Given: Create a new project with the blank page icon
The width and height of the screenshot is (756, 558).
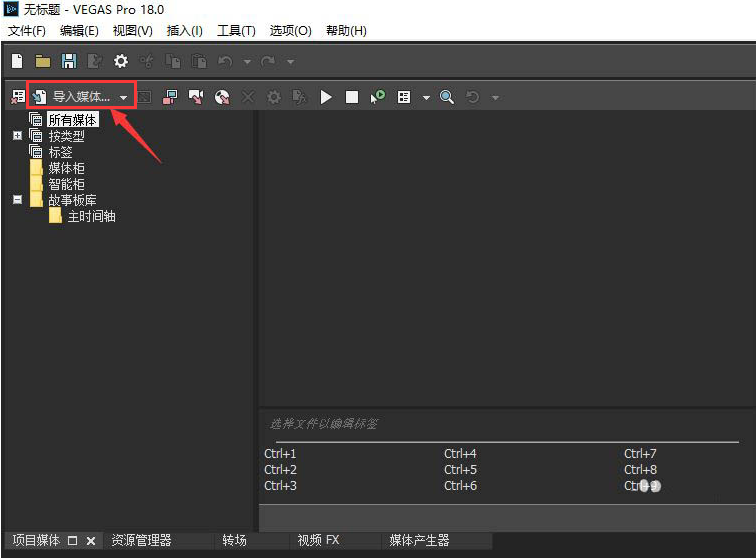Looking at the screenshot, I should coord(17,61).
